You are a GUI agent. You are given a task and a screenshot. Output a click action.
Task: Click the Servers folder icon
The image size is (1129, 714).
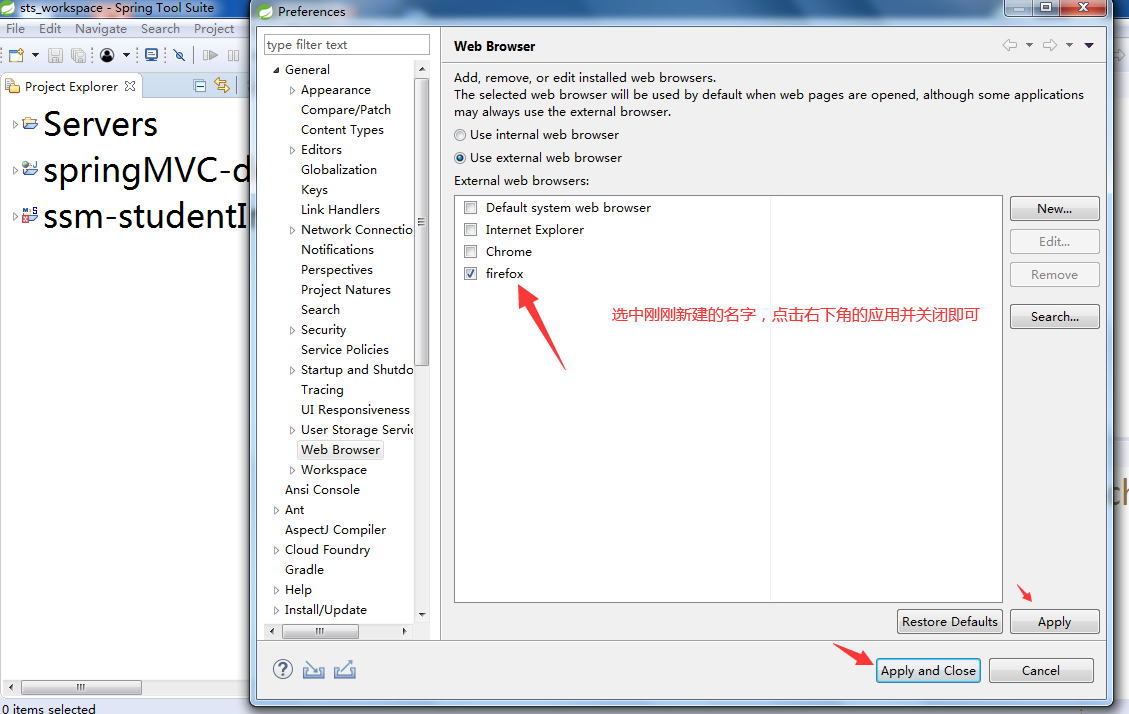pyautogui.click(x=30, y=123)
